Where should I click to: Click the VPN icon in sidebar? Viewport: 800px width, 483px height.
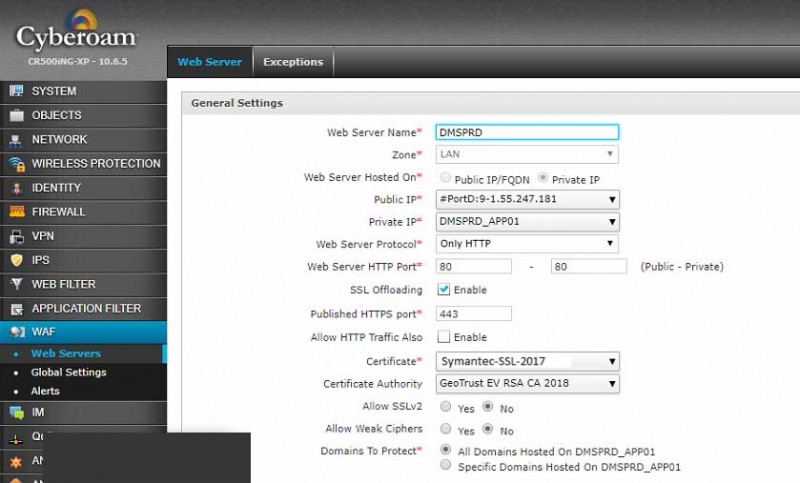[16, 236]
